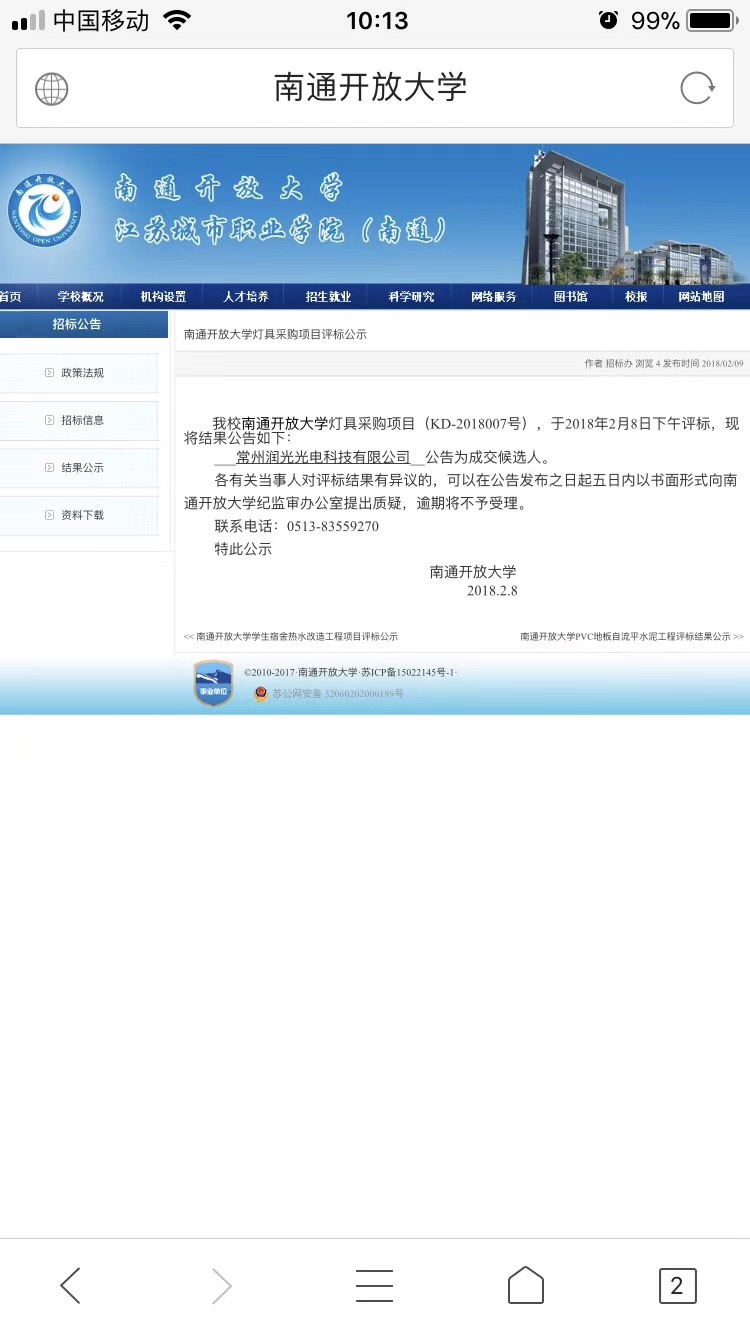
Task: Tap the 10:13 clock in status bar
Action: click(377, 20)
